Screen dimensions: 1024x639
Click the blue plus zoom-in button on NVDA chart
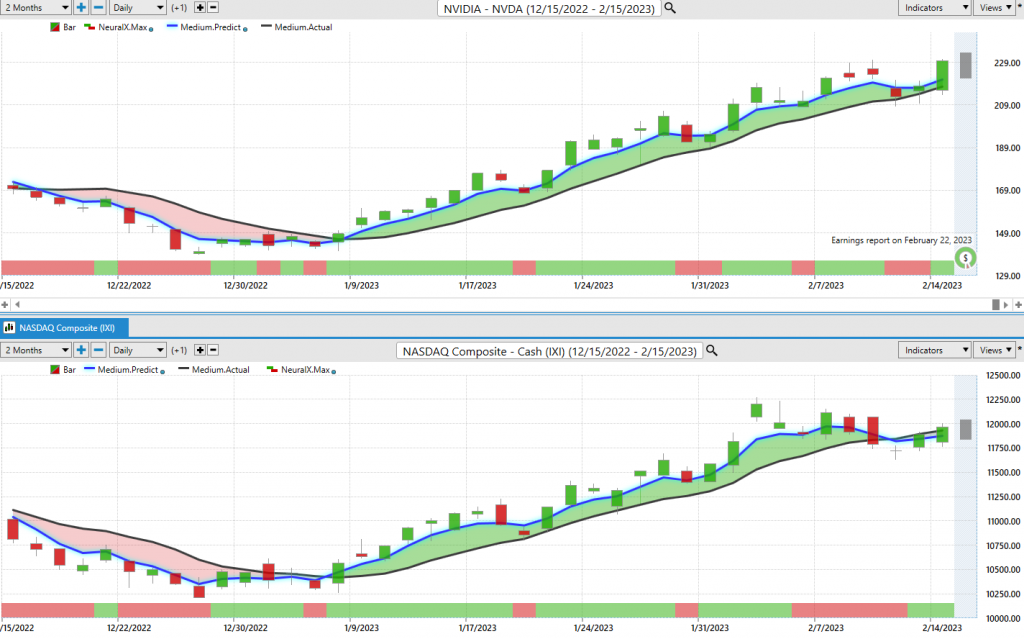pyautogui.click(x=81, y=8)
